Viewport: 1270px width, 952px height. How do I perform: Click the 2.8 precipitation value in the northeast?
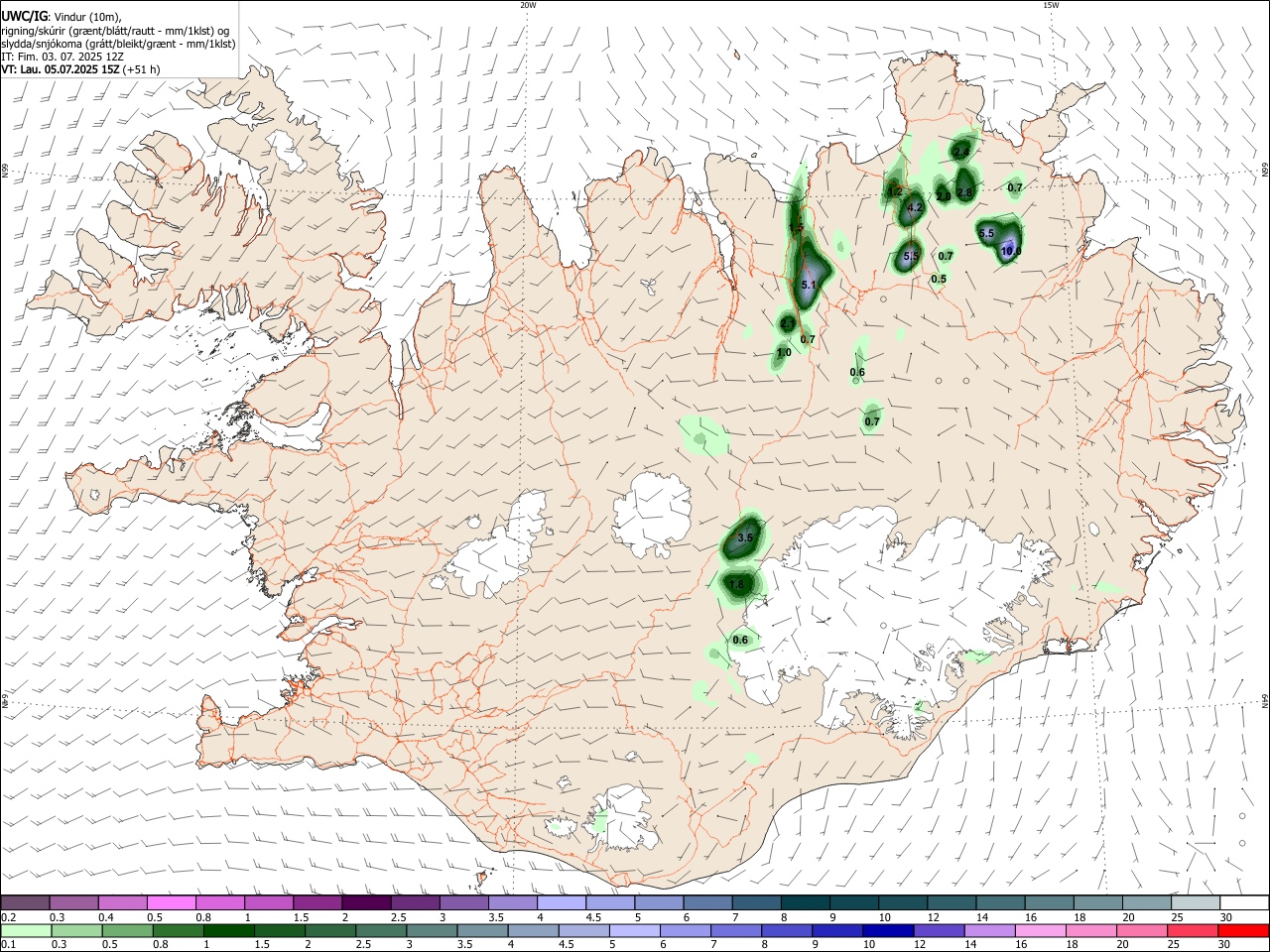coord(964,191)
